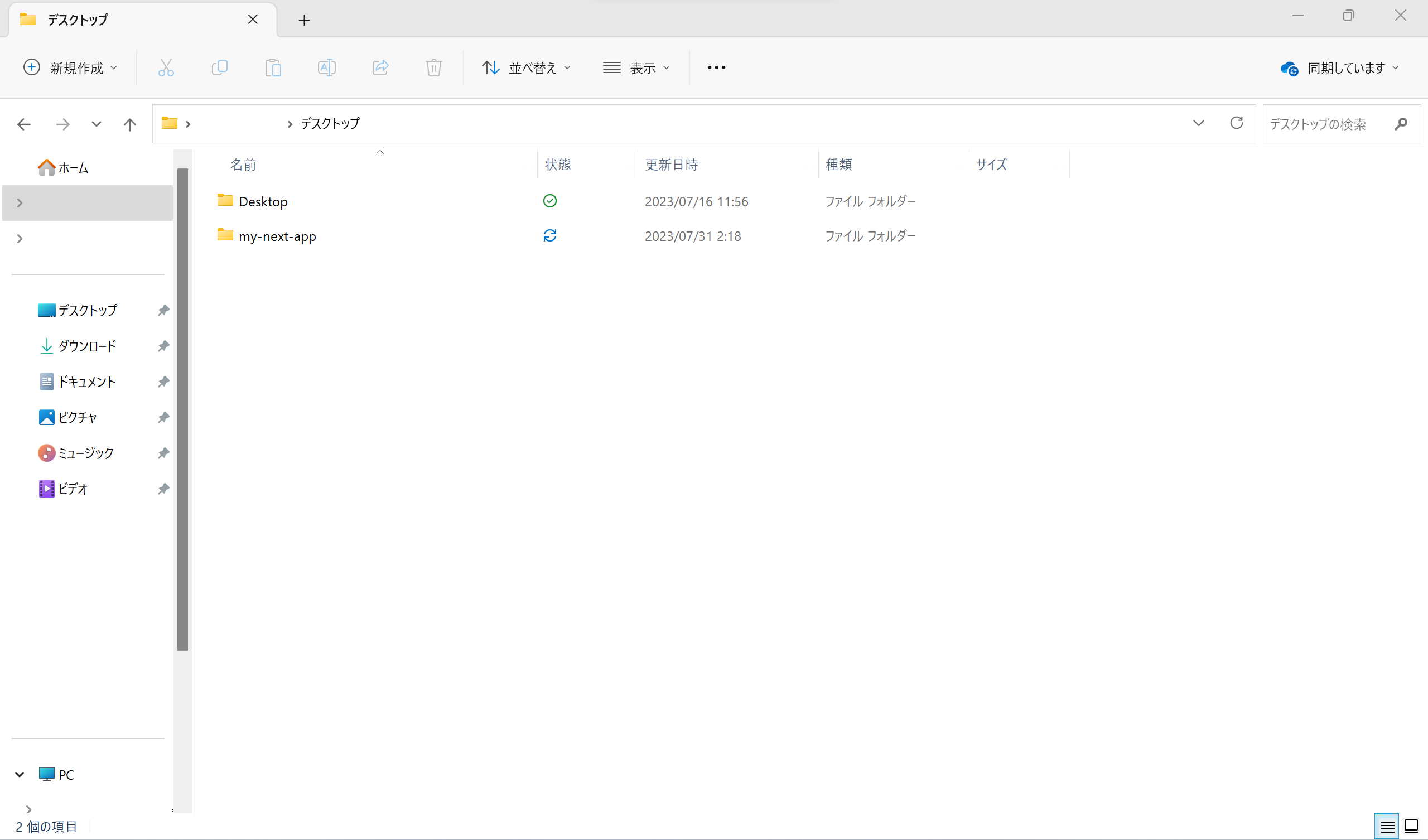1428x840 pixels.
Task: Expand the highlighted navigation pane item
Action: 20,203
